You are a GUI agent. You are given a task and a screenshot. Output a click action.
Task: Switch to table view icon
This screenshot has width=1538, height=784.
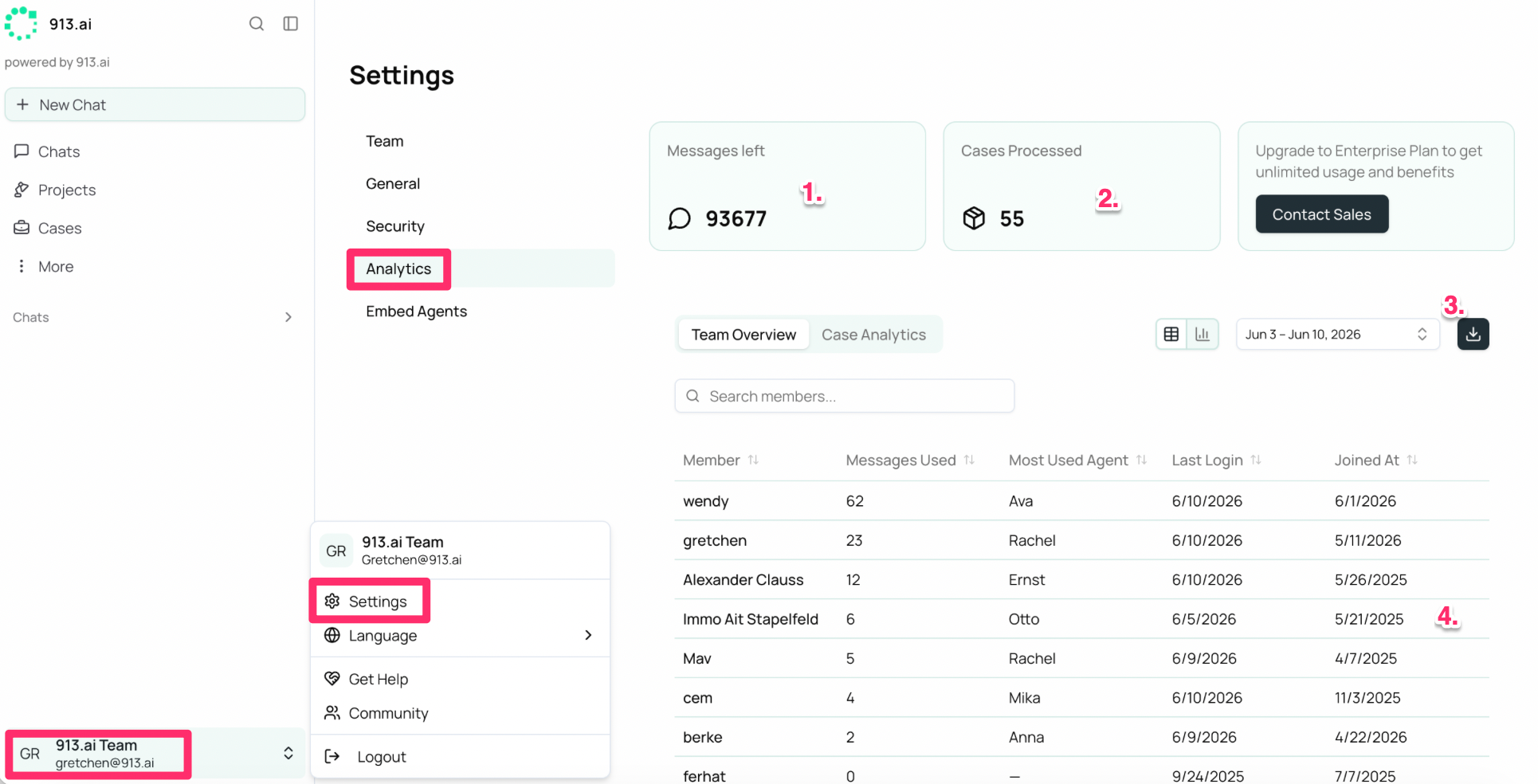click(x=1171, y=334)
